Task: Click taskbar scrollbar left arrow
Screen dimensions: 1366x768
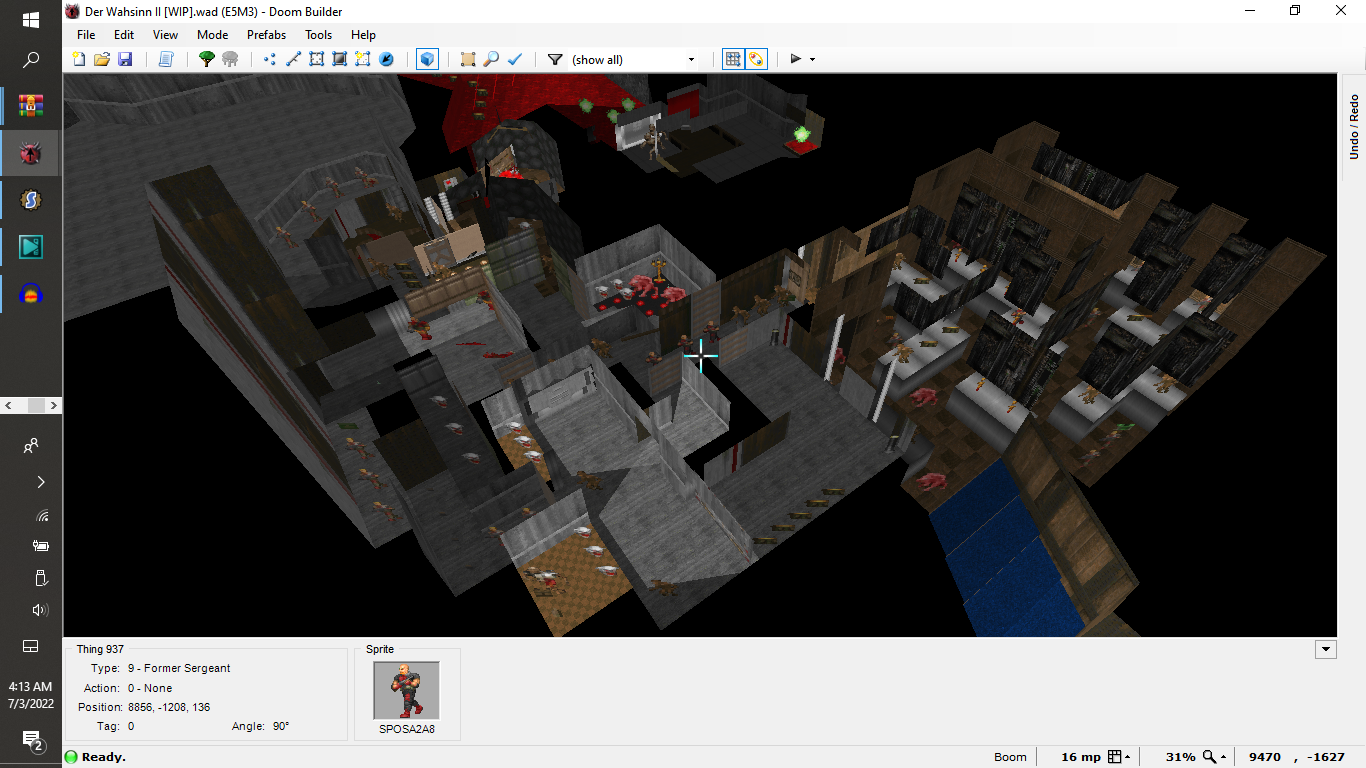Action: pos(9,406)
